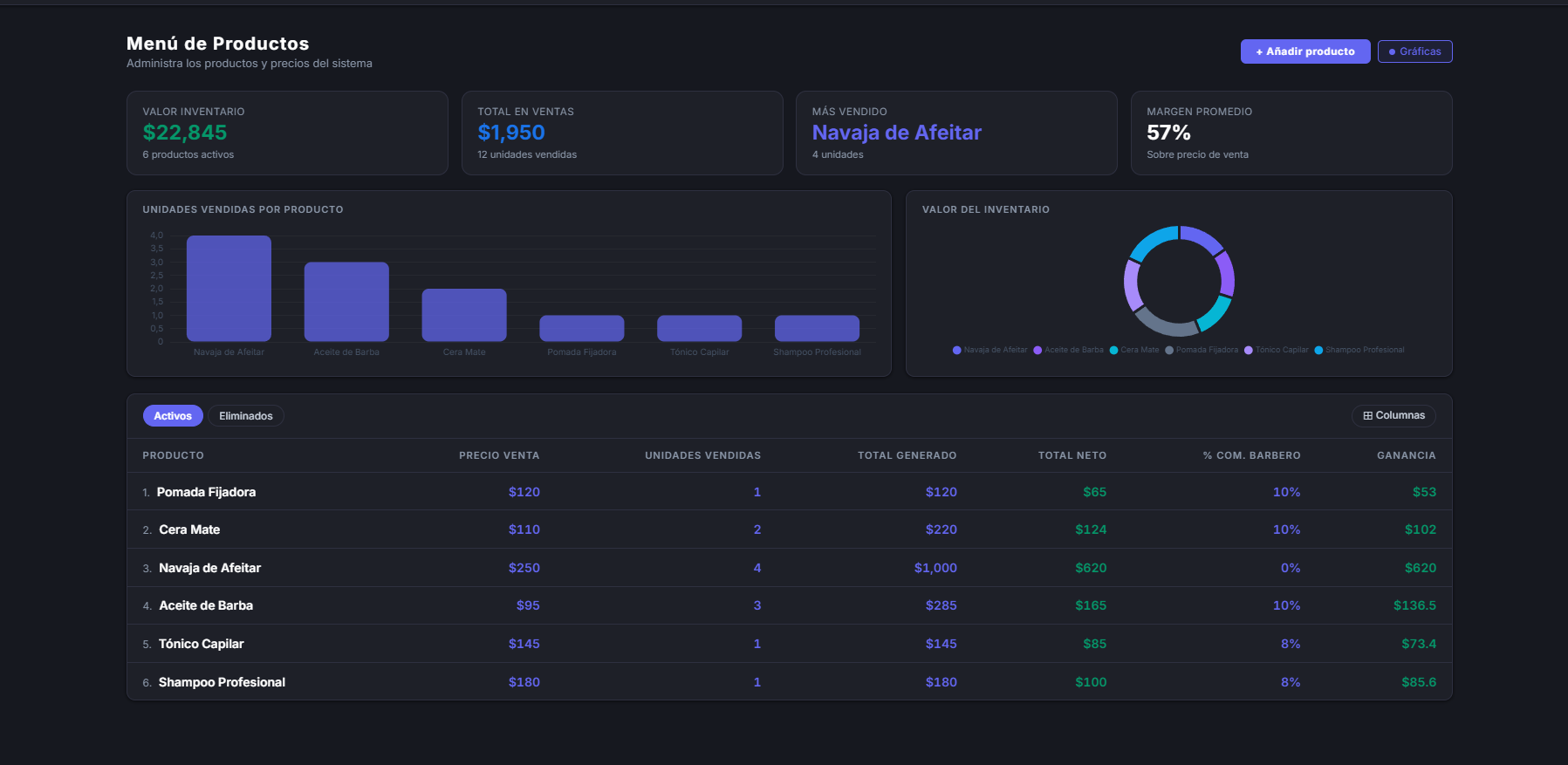Toggle Navaja de Afeitar legend entry
1568x765 pixels.
pos(990,350)
